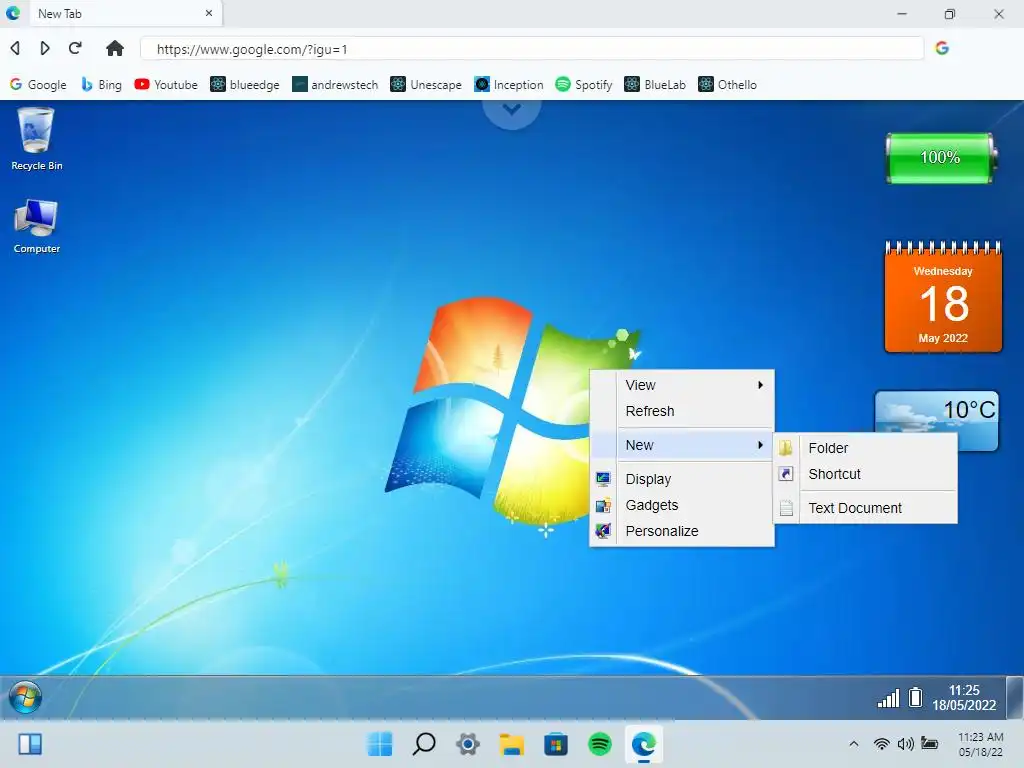Expand the View submenu
The height and width of the screenshot is (768, 1024).
click(682, 385)
